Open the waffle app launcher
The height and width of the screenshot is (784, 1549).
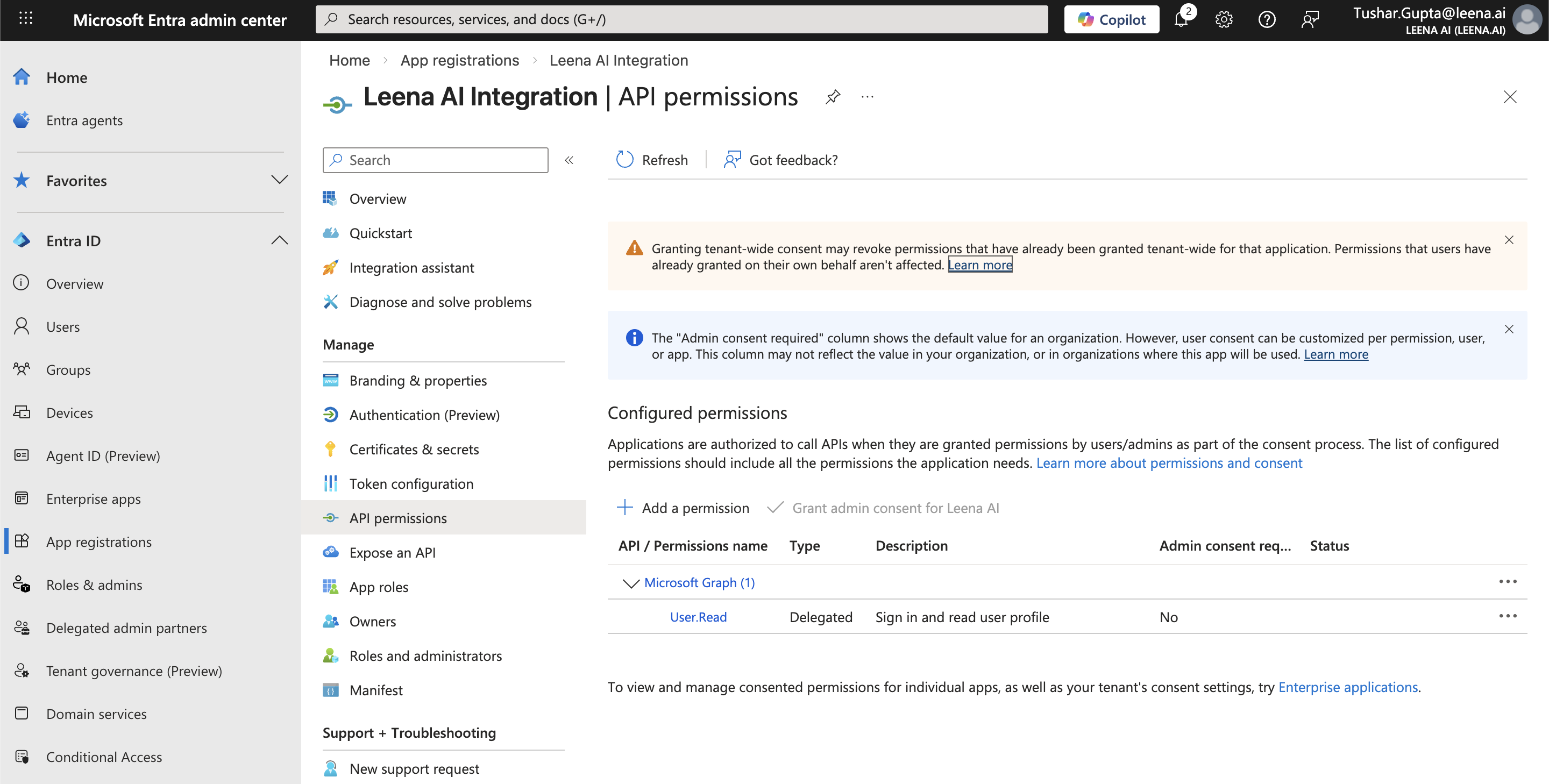click(x=25, y=19)
